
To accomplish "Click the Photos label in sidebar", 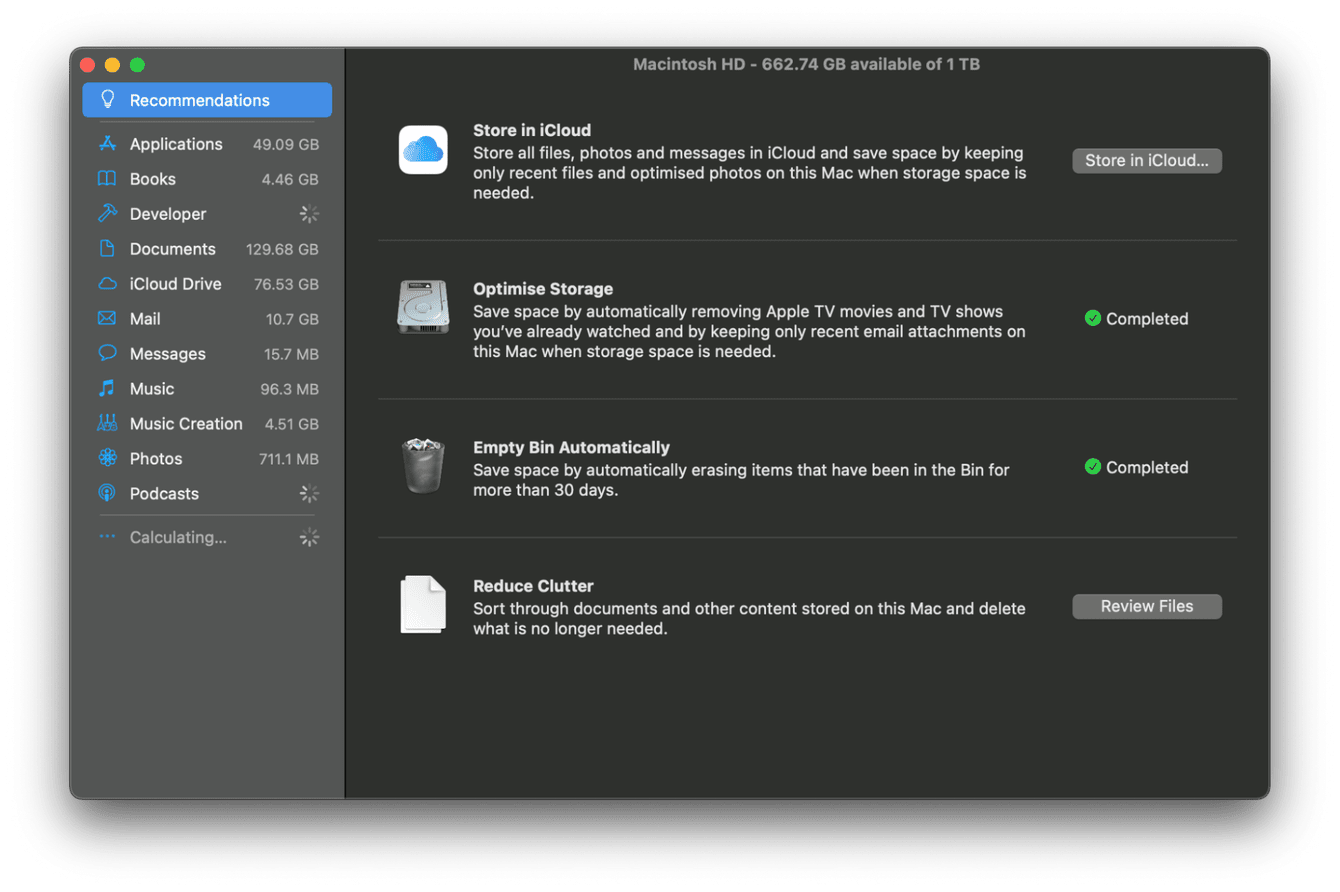I will [156, 459].
